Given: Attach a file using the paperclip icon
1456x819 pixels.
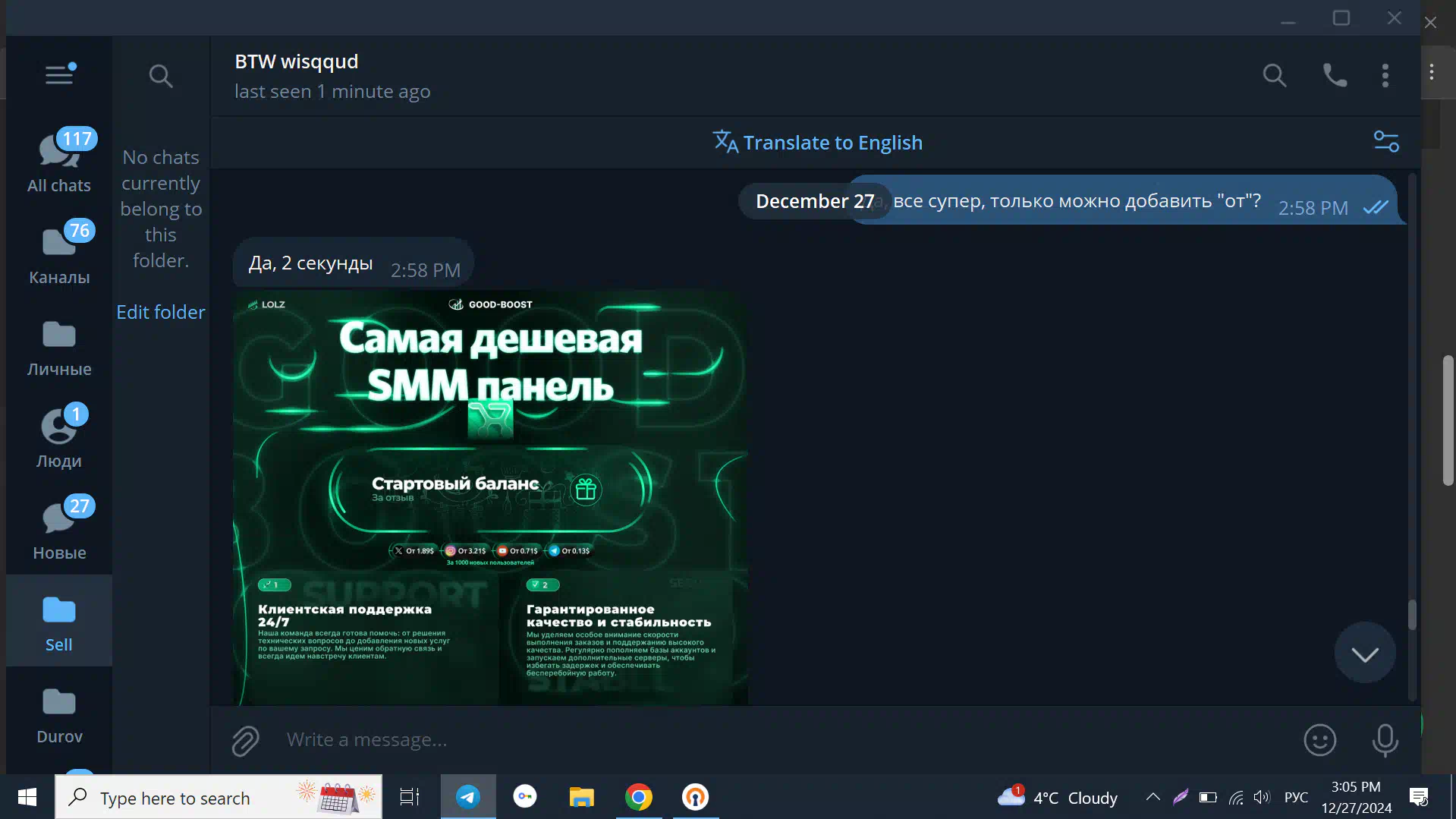Looking at the screenshot, I should click(246, 740).
